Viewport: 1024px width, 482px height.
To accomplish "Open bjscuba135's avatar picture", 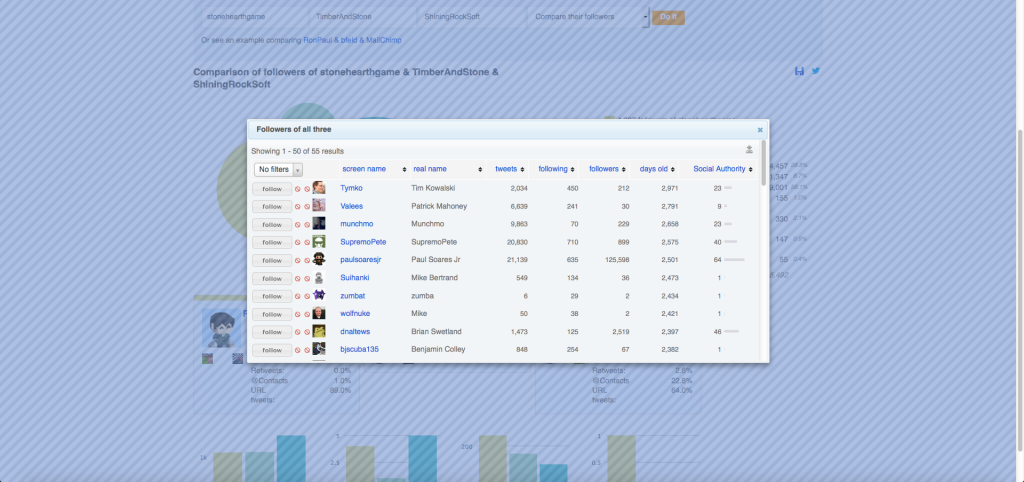I will tap(319, 349).
